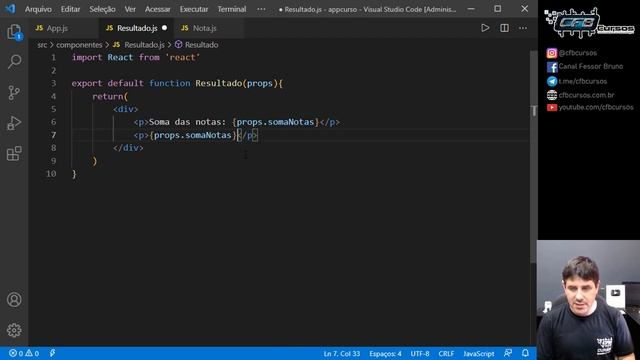Screen dimensions: 640x360
Task: Click the Resultado symbol icon in breadcrumb
Action: 178,44
